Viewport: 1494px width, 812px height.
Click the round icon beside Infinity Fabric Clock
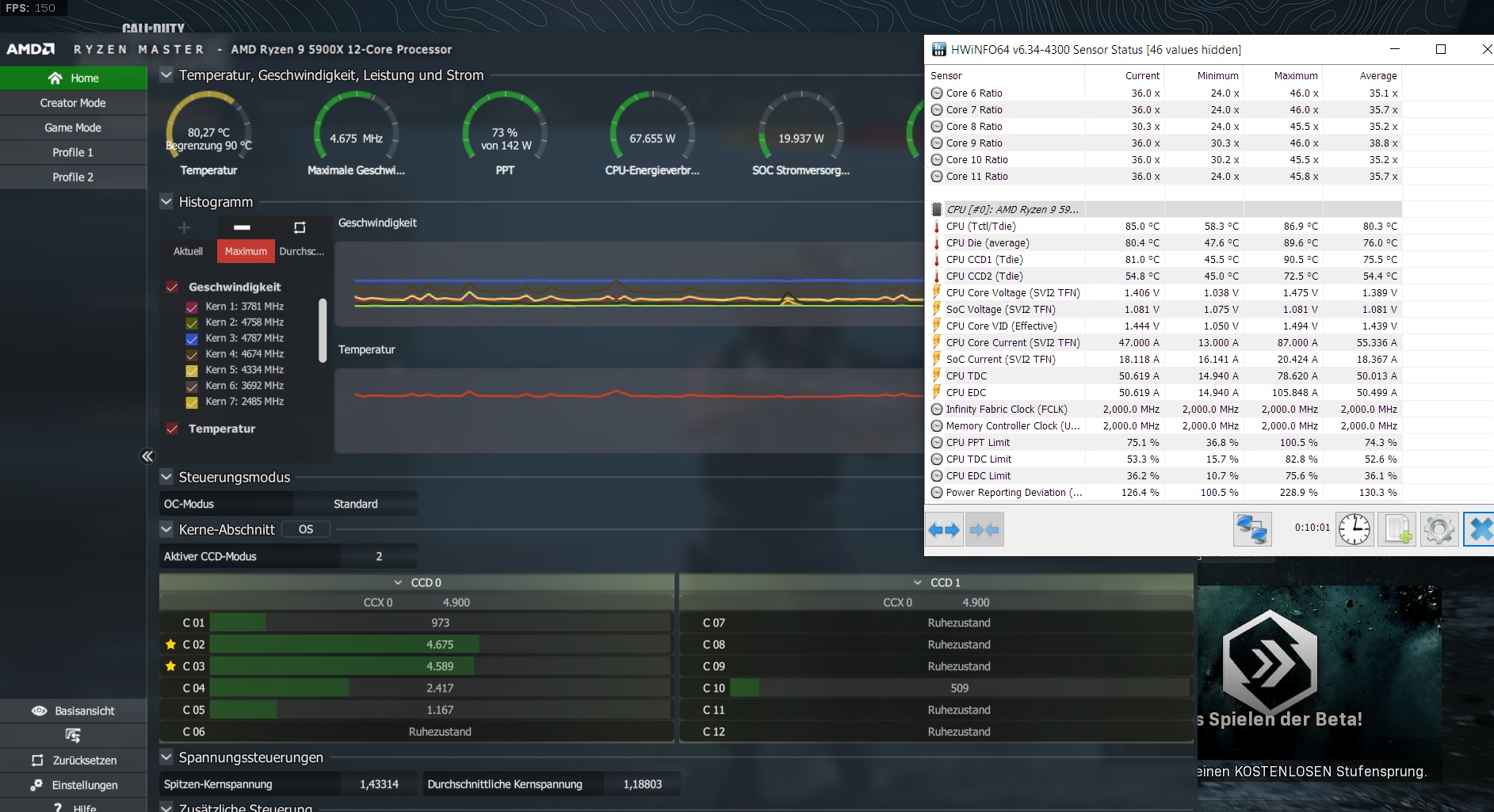click(937, 410)
